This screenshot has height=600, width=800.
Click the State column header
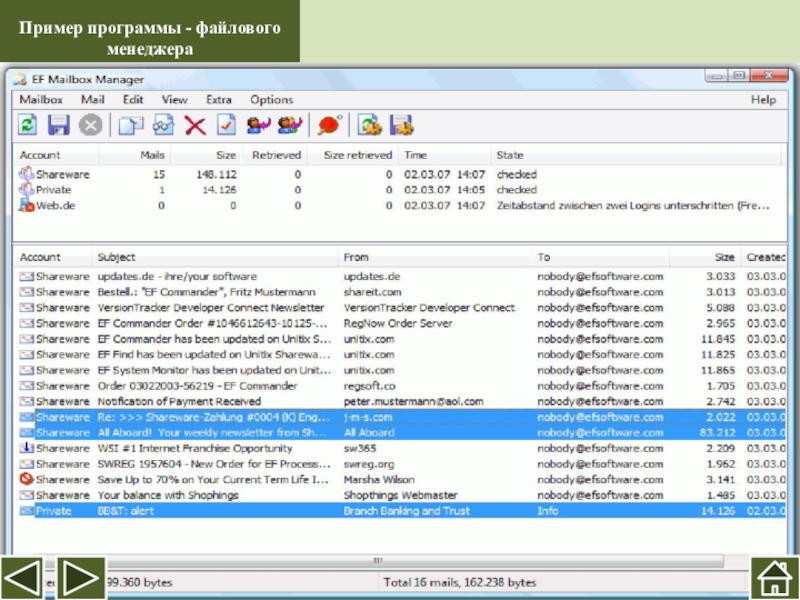[x=636, y=155]
